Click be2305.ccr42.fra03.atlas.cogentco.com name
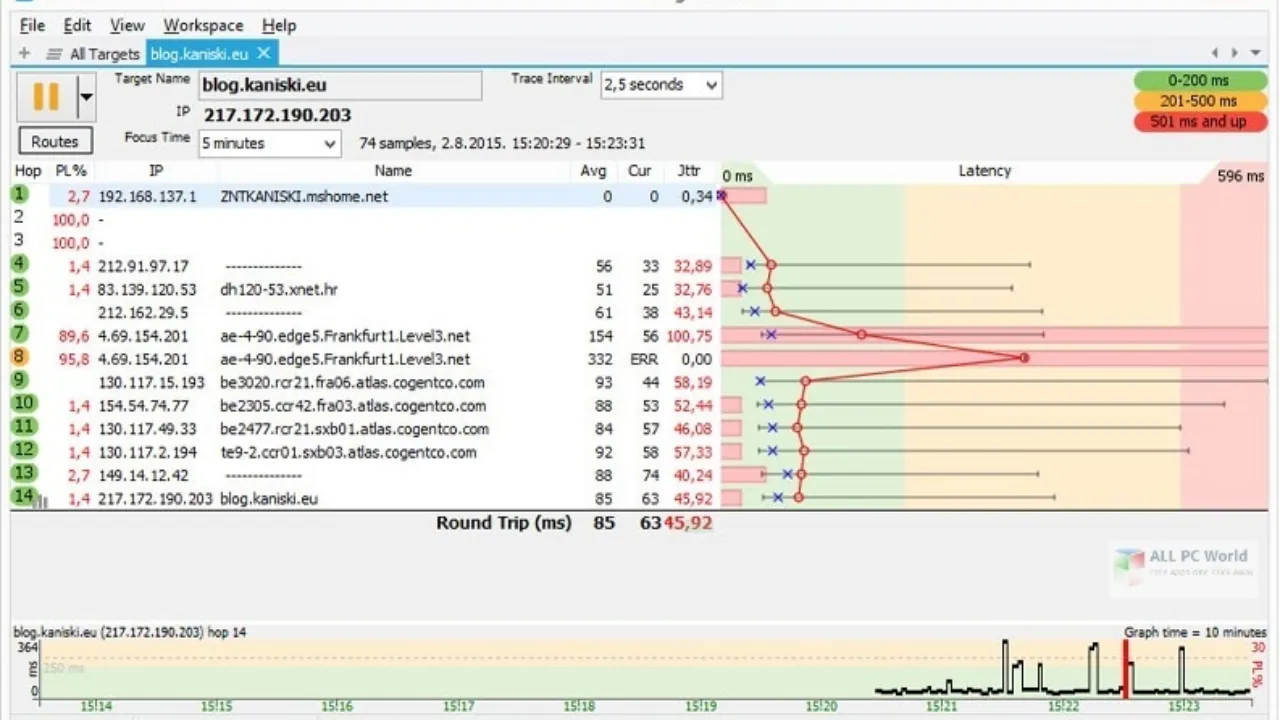This screenshot has width=1280, height=720. (353, 406)
